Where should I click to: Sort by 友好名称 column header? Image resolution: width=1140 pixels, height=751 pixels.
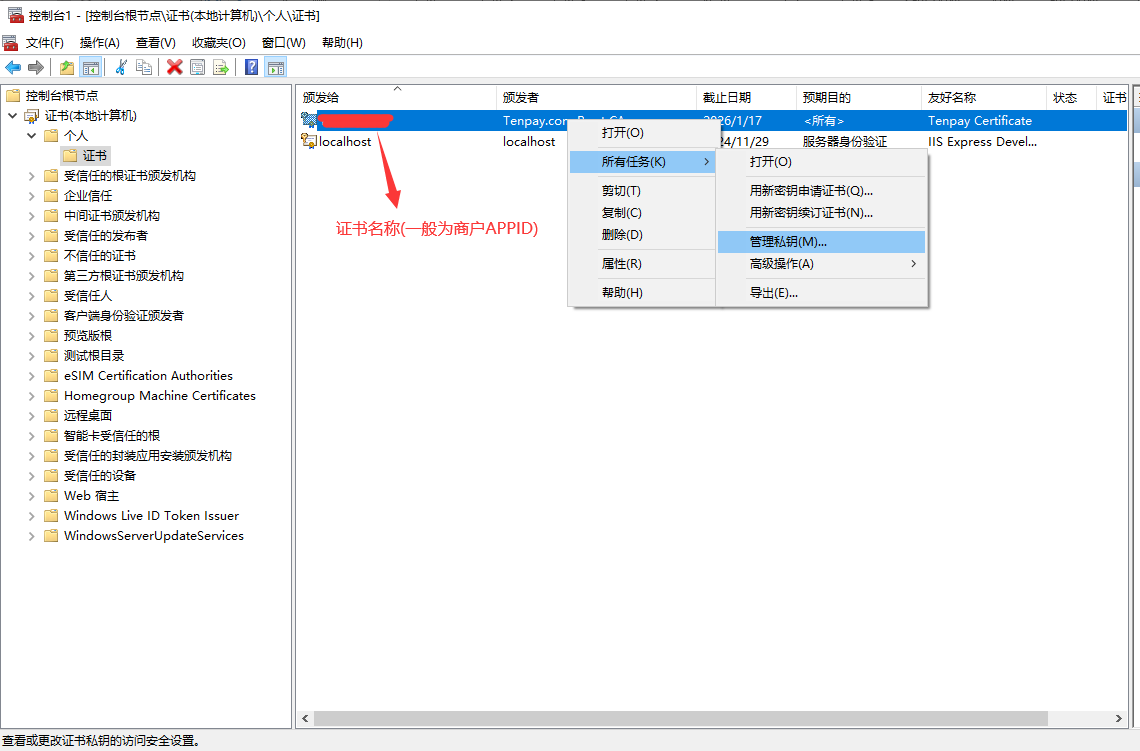[x=984, y=97]
